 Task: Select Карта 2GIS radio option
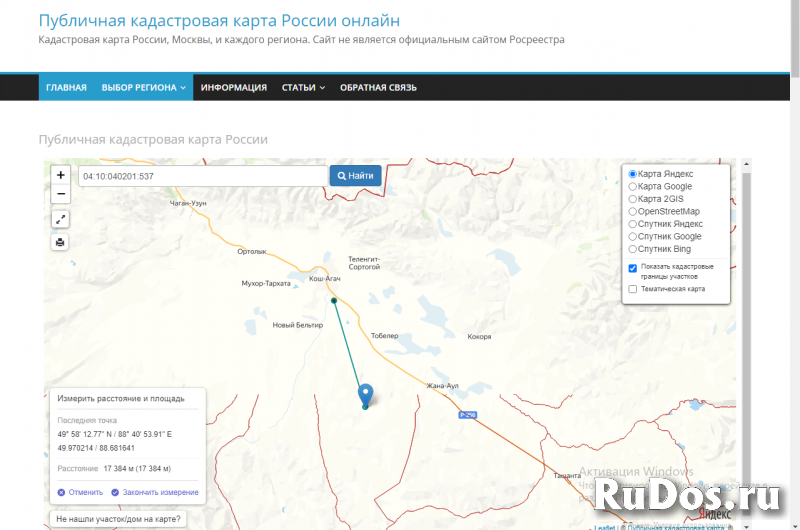coord(633,199)
